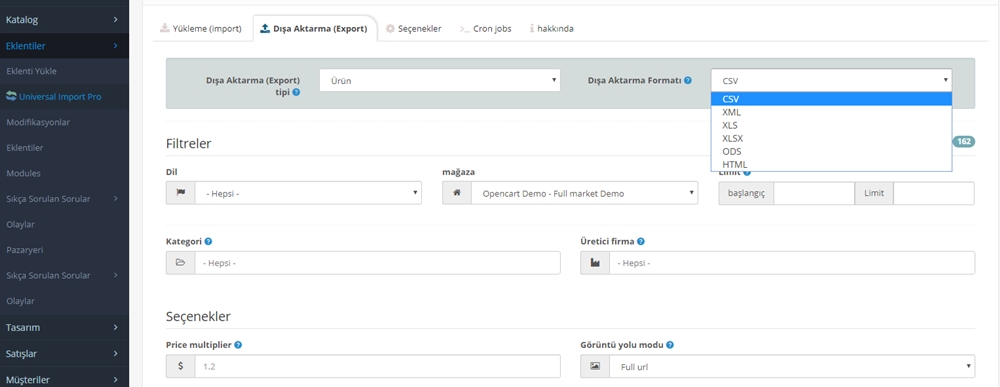Focus the Limit number input field
This screenshot has height=387, width=1000.
[934, 193]
